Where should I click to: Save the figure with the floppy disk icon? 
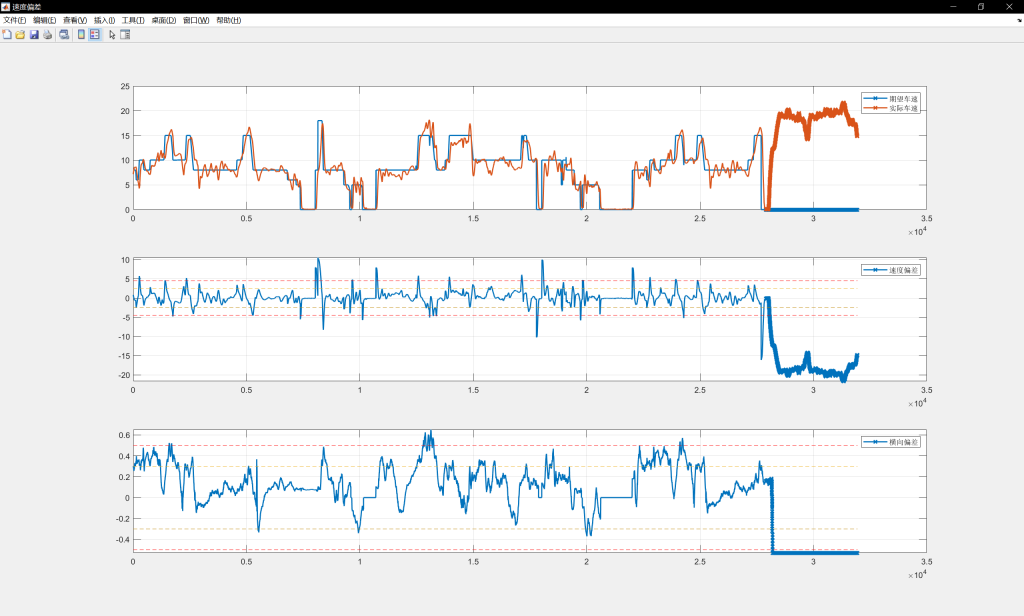click(33, 34)
